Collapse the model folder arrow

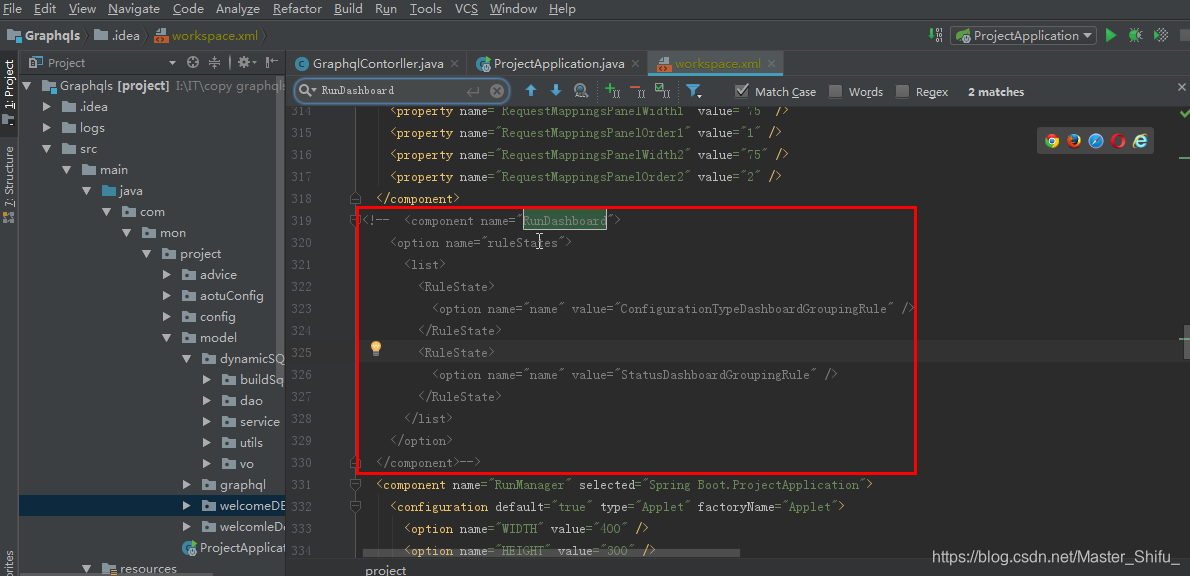tap(166, 338)
